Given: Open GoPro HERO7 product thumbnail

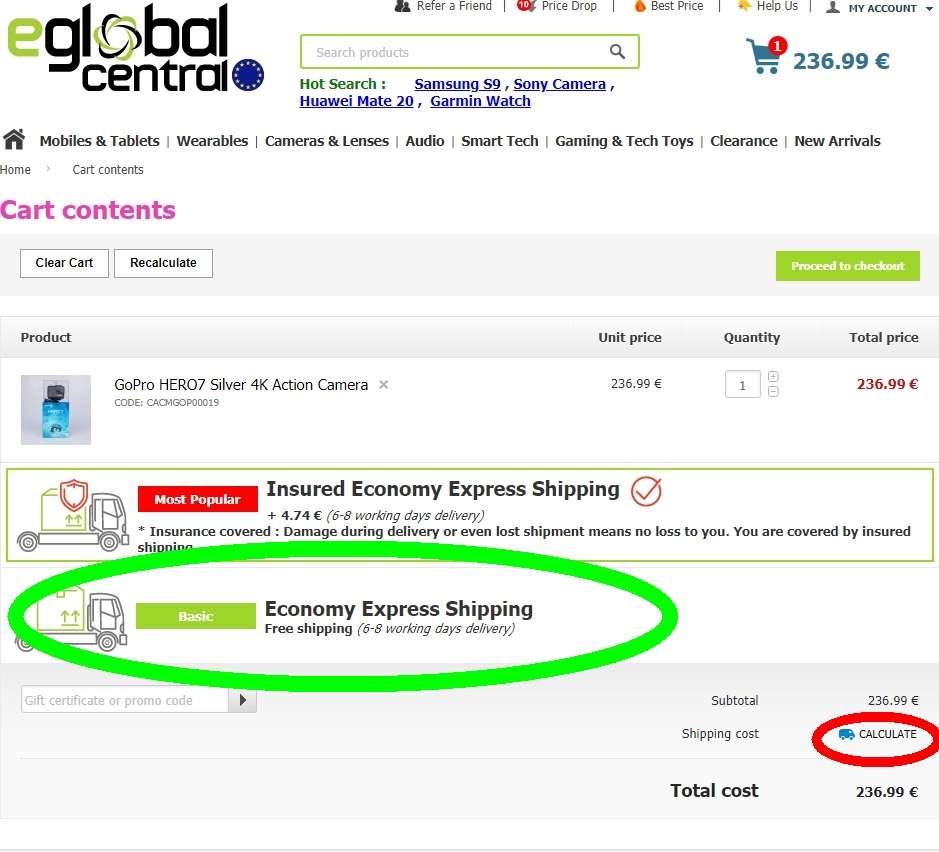Looking at the screenshot, I should tap(56, 410).
